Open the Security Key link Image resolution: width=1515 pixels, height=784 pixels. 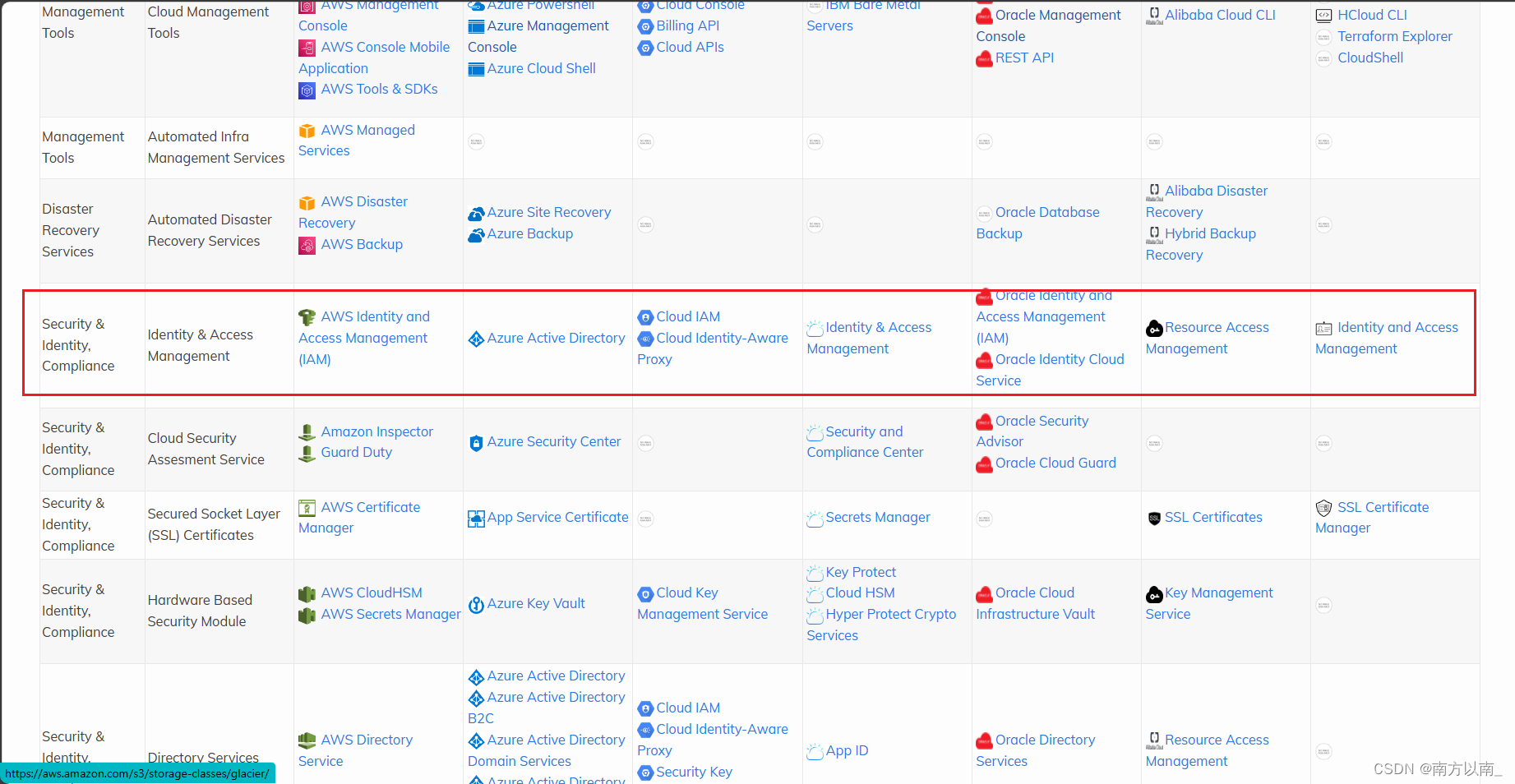(x=694, y=772)
